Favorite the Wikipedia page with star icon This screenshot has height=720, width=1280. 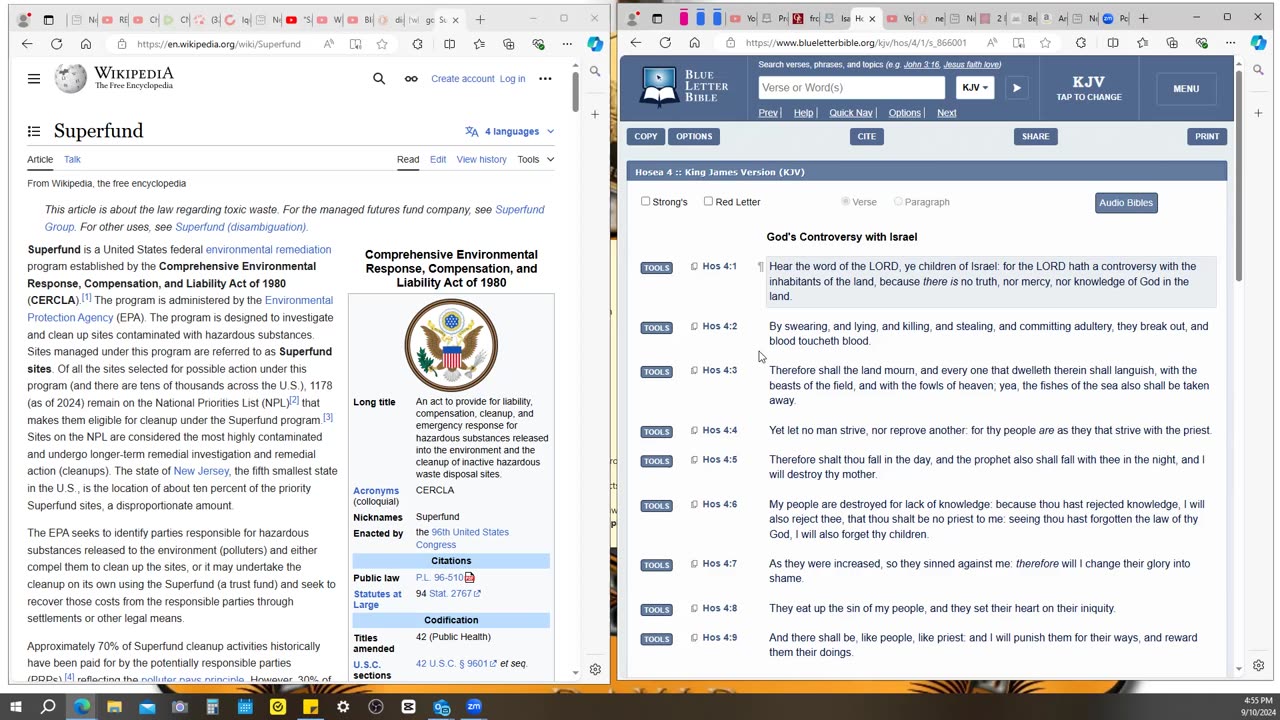point(382,44)
